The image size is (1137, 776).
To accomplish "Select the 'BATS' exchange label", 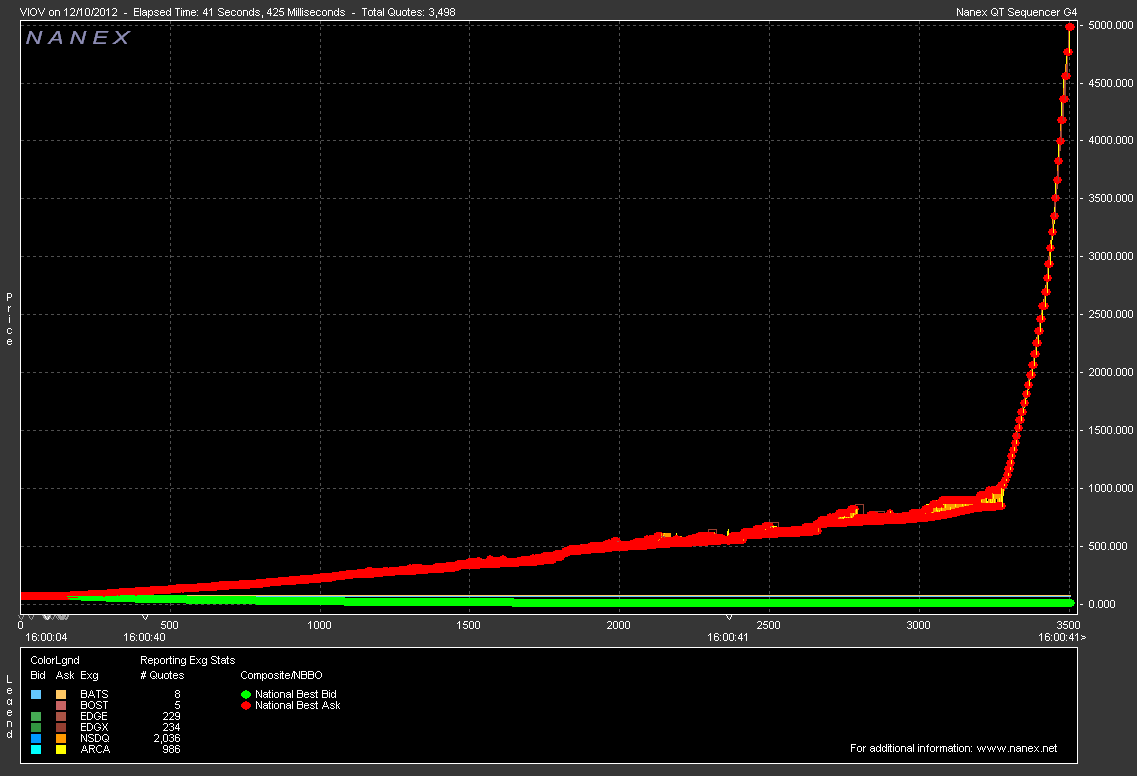I will point(94,694).
